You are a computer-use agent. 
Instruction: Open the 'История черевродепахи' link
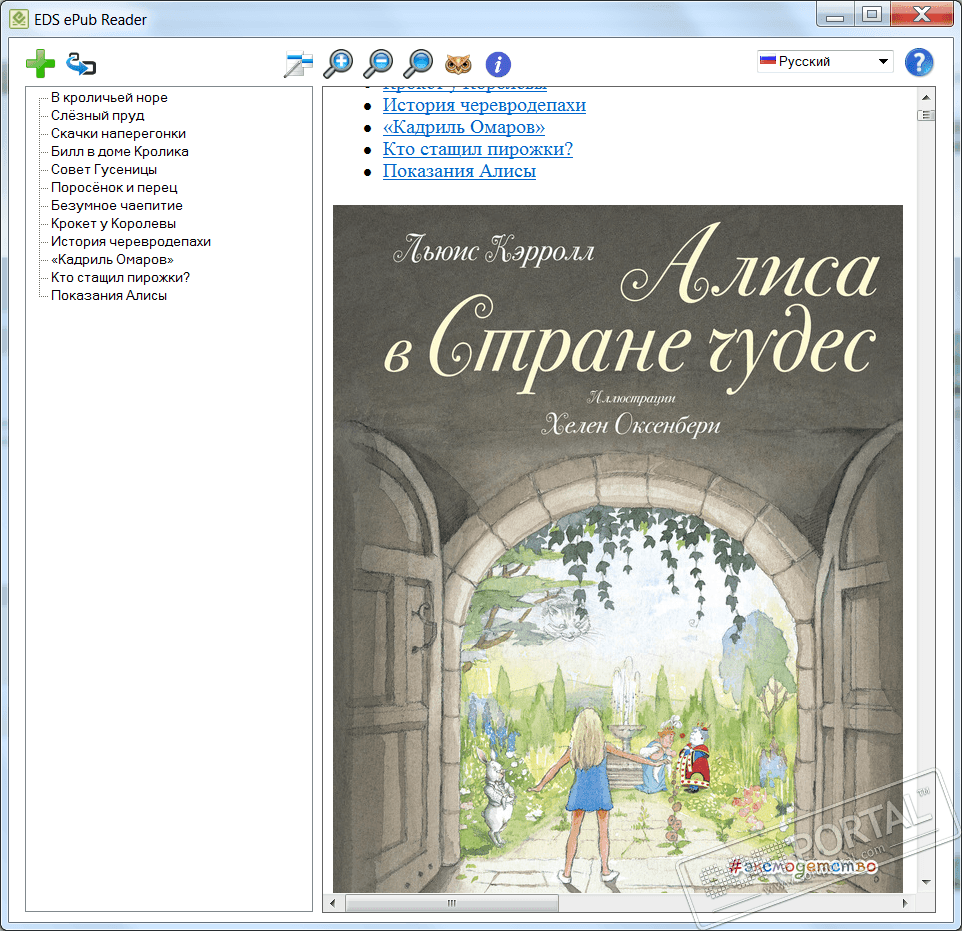click(484, 105)
